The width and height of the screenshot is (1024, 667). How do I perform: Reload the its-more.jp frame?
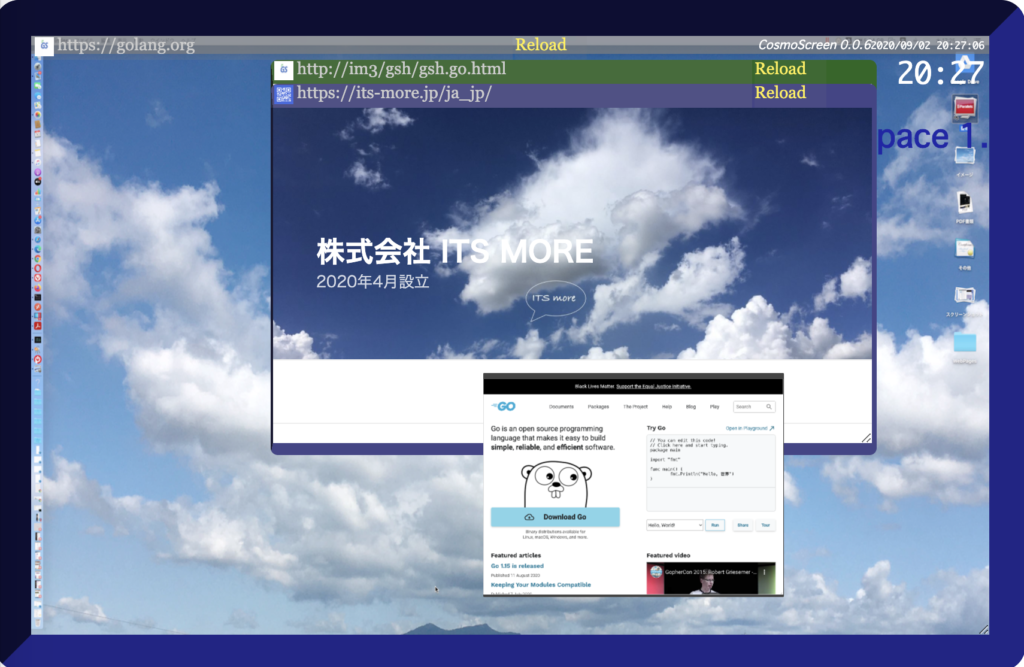780,93
